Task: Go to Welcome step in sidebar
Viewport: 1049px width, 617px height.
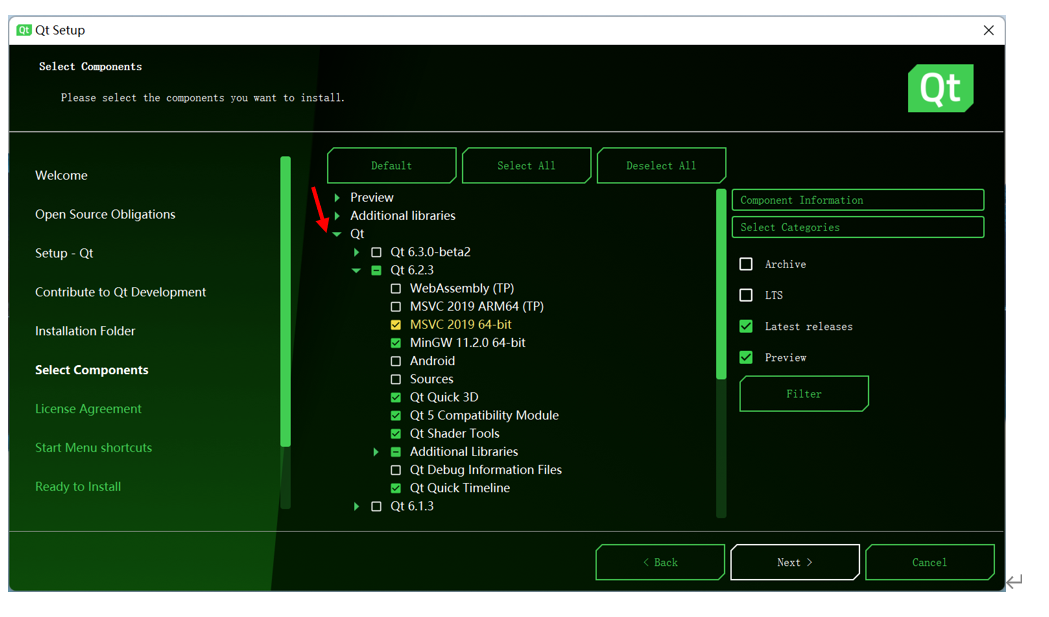Action: coord(62,175)
